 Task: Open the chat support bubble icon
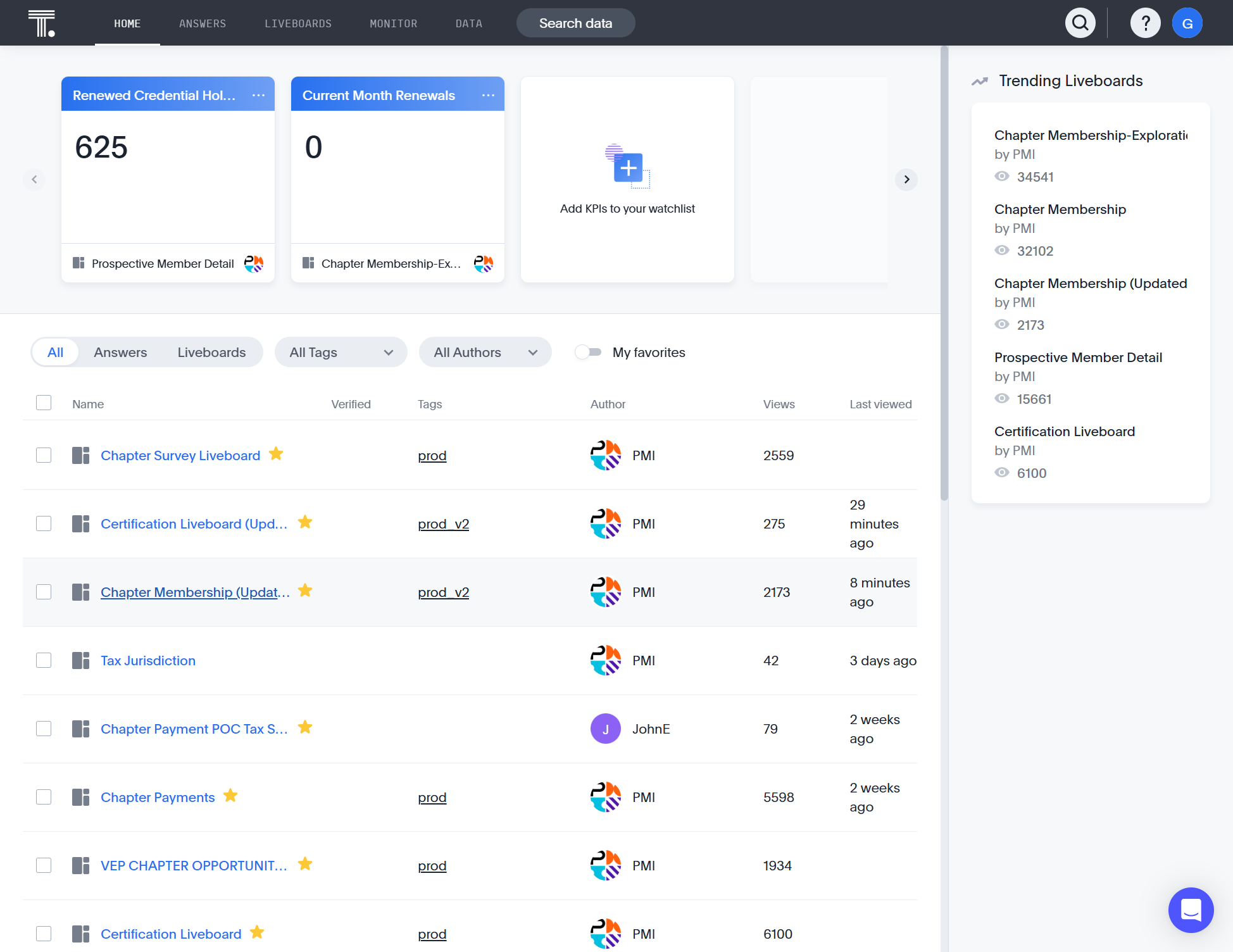point(1191,910)
